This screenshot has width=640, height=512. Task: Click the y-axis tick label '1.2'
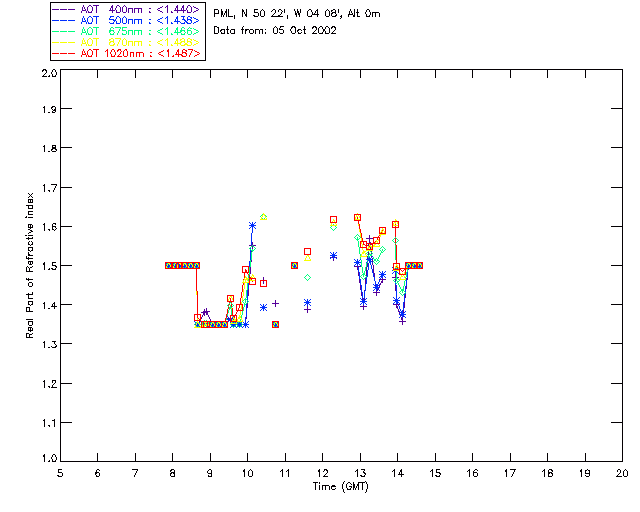point(49,384)
